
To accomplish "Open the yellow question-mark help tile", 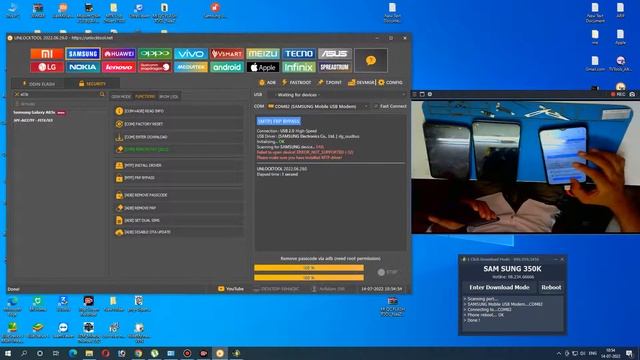I will [371, 60].
